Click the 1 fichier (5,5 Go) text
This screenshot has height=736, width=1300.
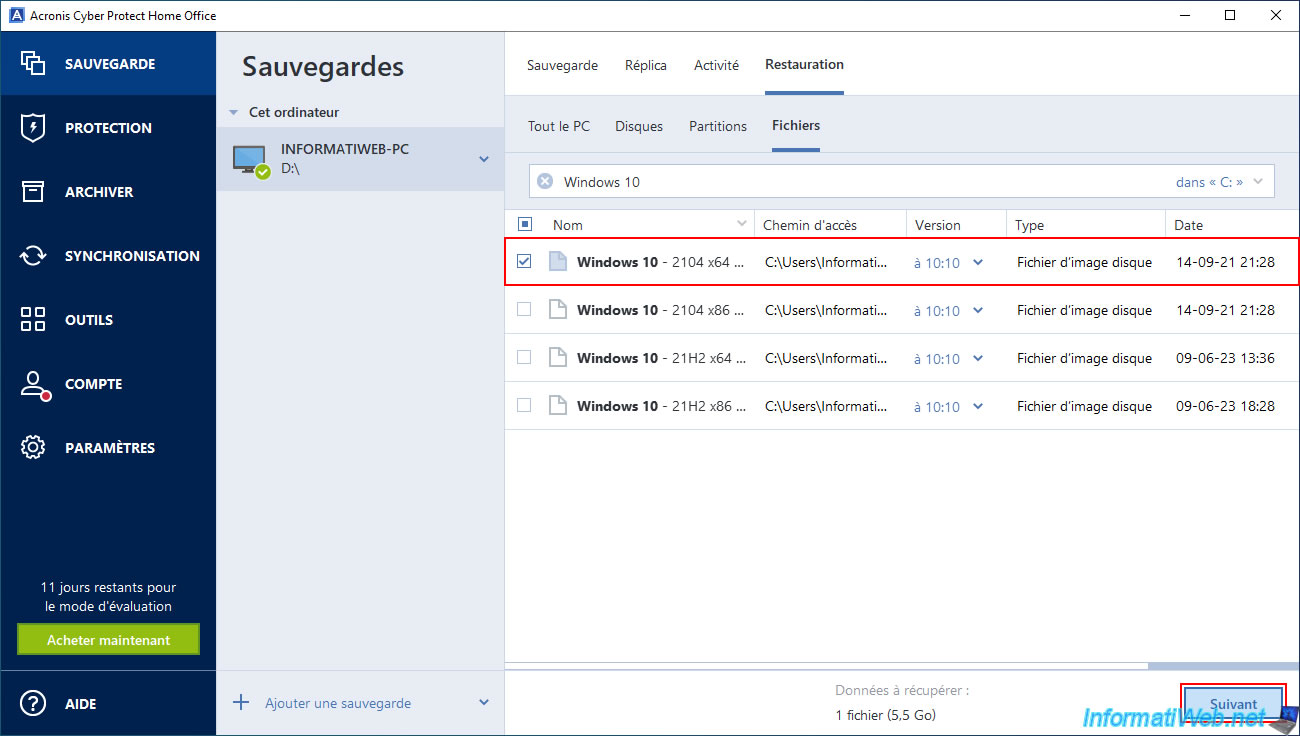click(x=885, y=715)
